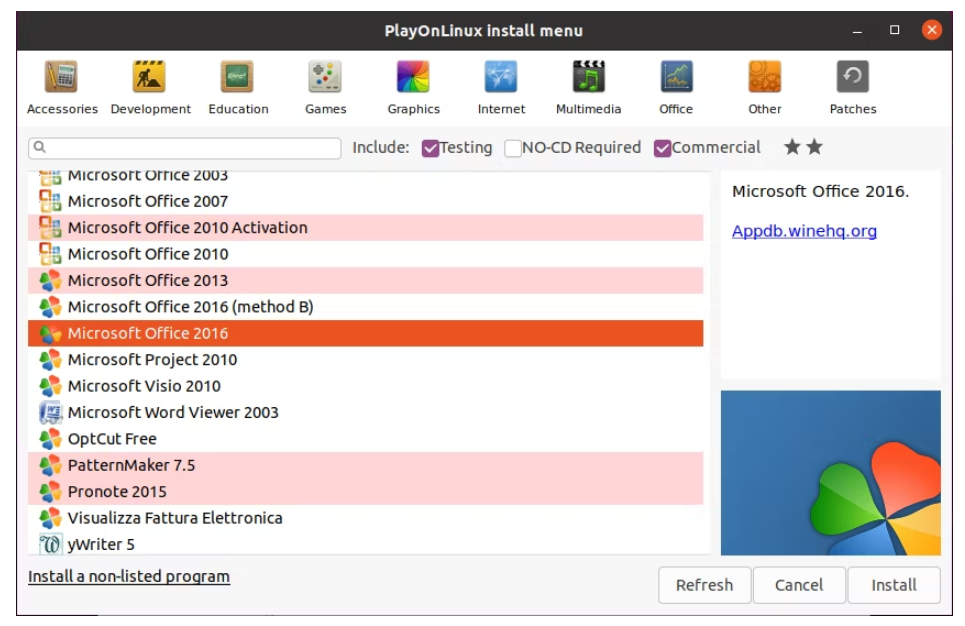The height and width of the screenshot is (626, 965).
Task: Enable the NO-CD Required checkbox
Action: pos(512,148)
